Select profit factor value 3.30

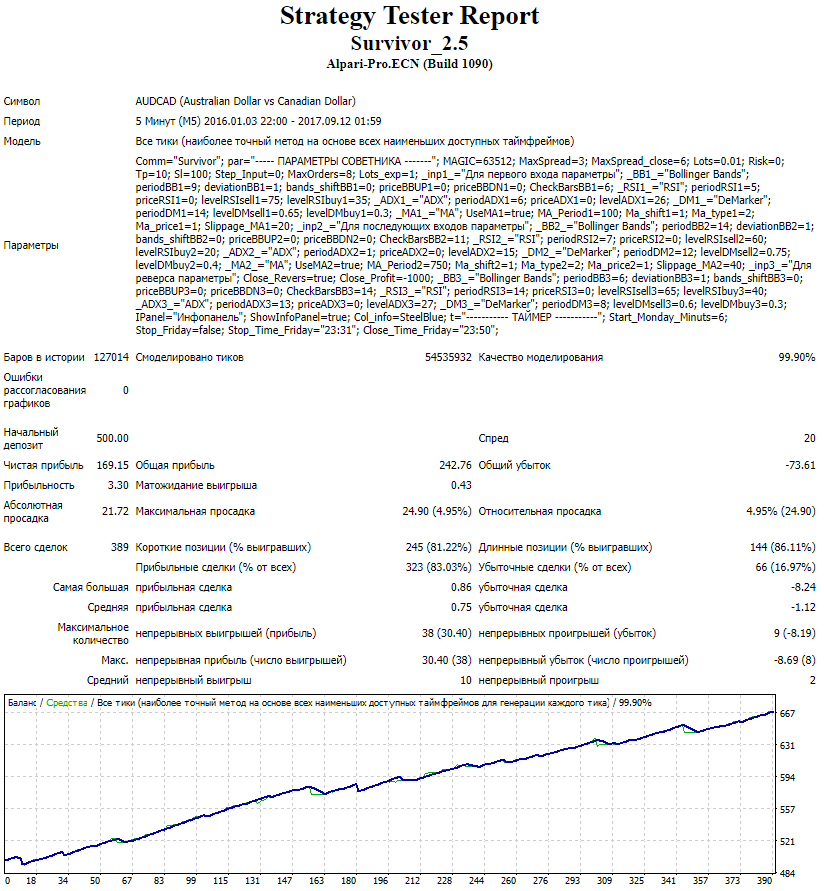[118, 485]
